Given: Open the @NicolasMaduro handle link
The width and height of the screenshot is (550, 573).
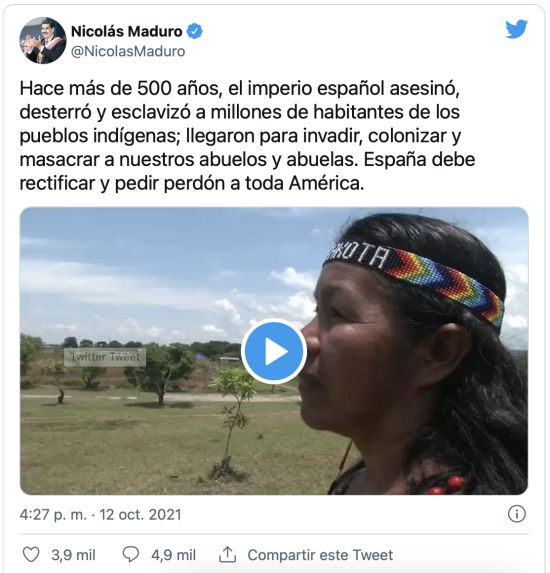Looking at the screenshot, I should [x=128, y=52].
